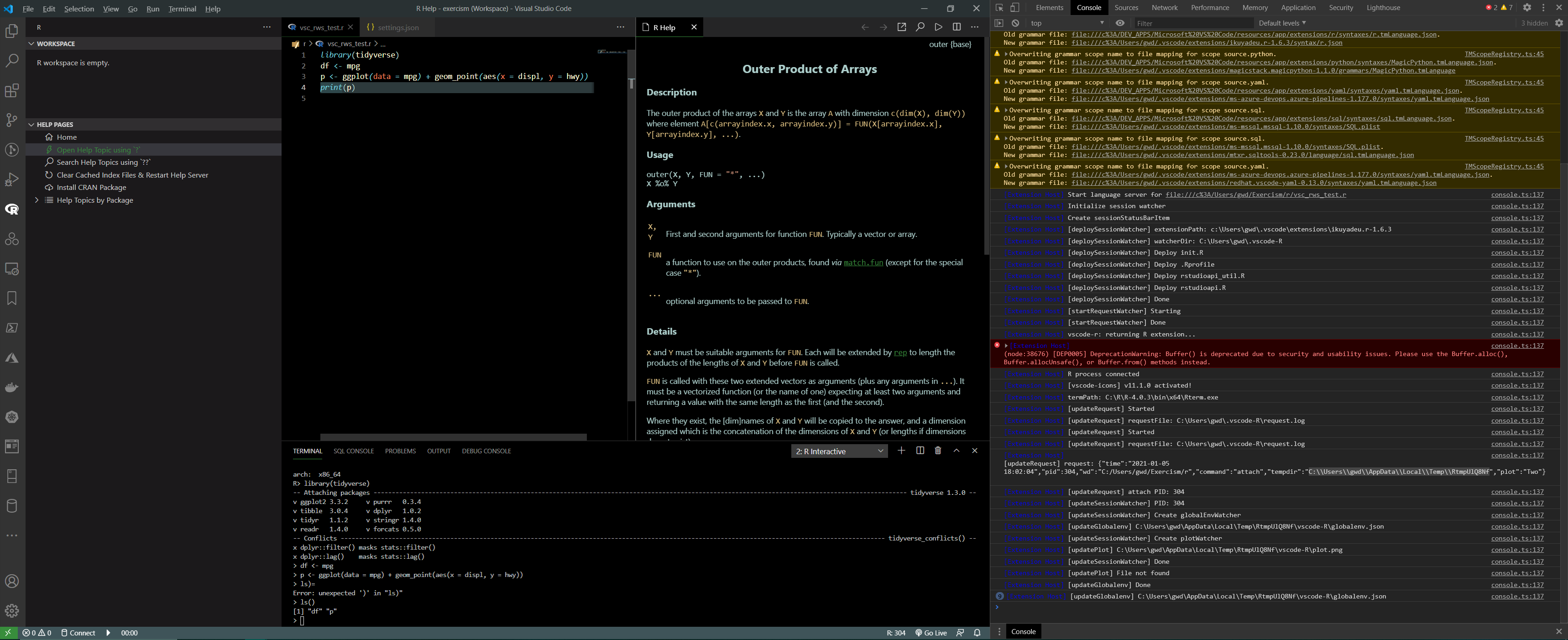1568x640 pixels.
Task: Open the Run and Debug view
Action: 11,180
